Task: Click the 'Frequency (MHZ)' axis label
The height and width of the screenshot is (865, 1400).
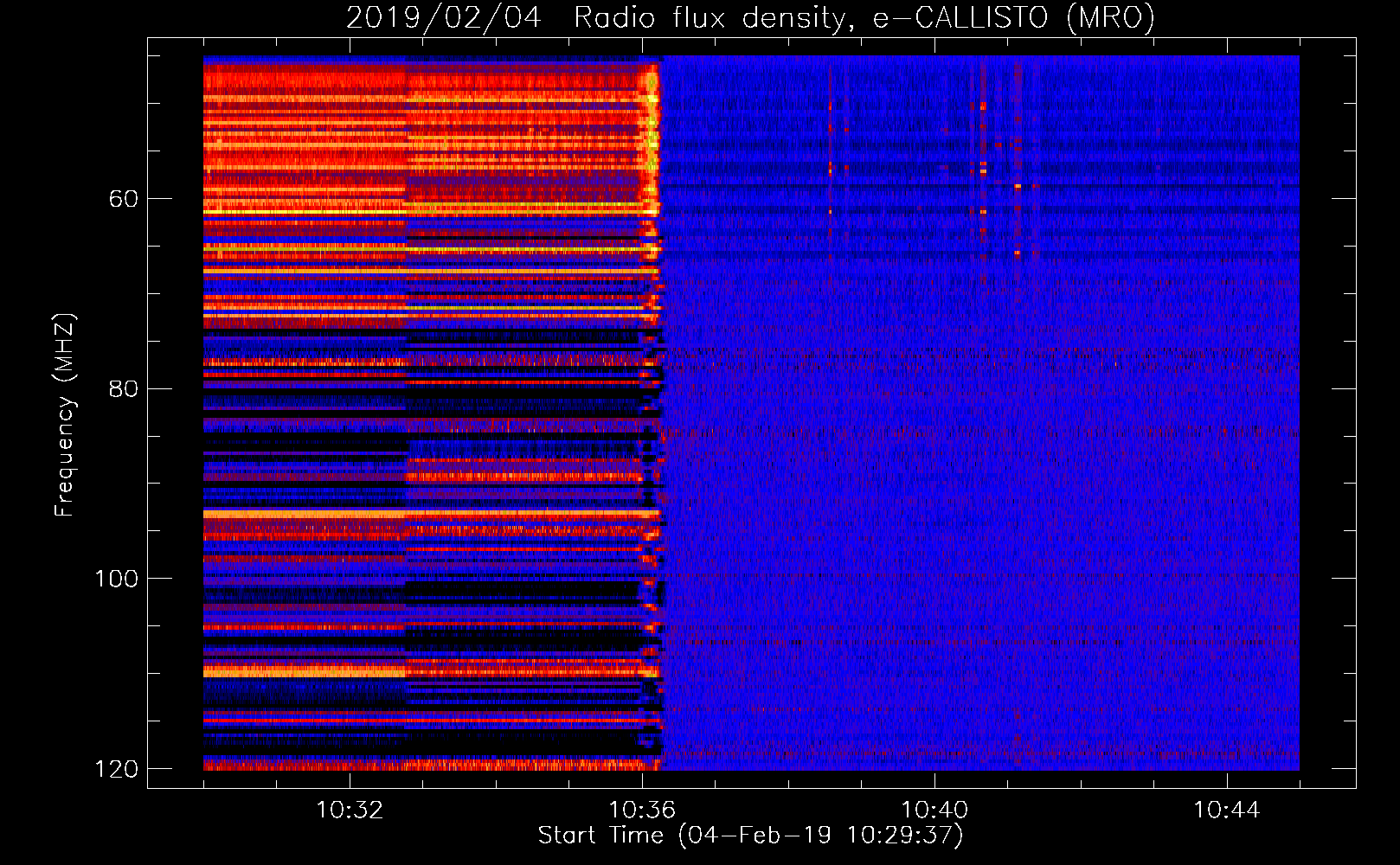Action: tap(64, 415)
